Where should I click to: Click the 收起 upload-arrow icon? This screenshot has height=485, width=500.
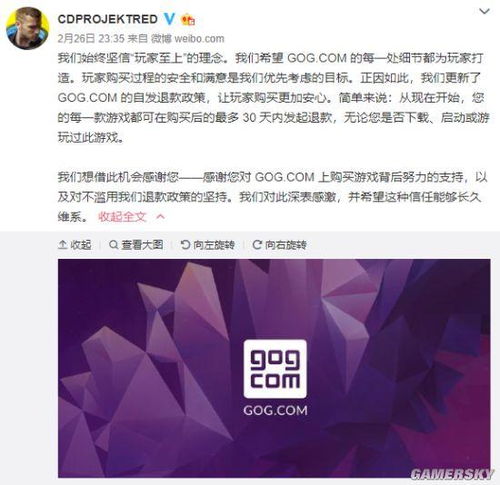pyautogui.click(x=62, y=245)
